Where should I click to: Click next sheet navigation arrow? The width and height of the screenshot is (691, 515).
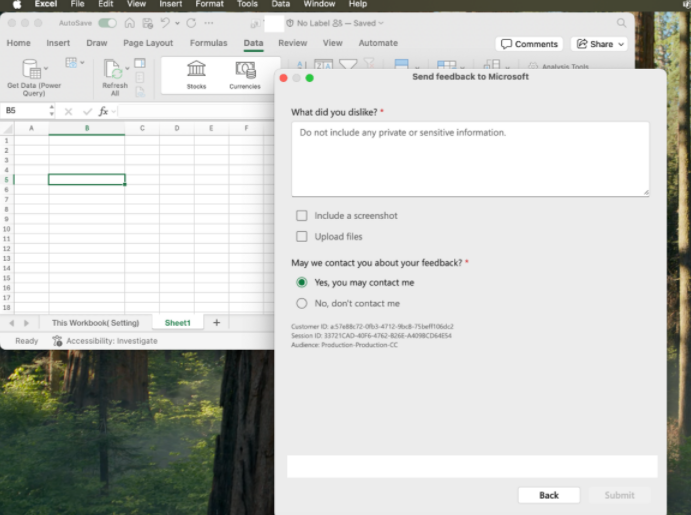[x=26, y=323]
